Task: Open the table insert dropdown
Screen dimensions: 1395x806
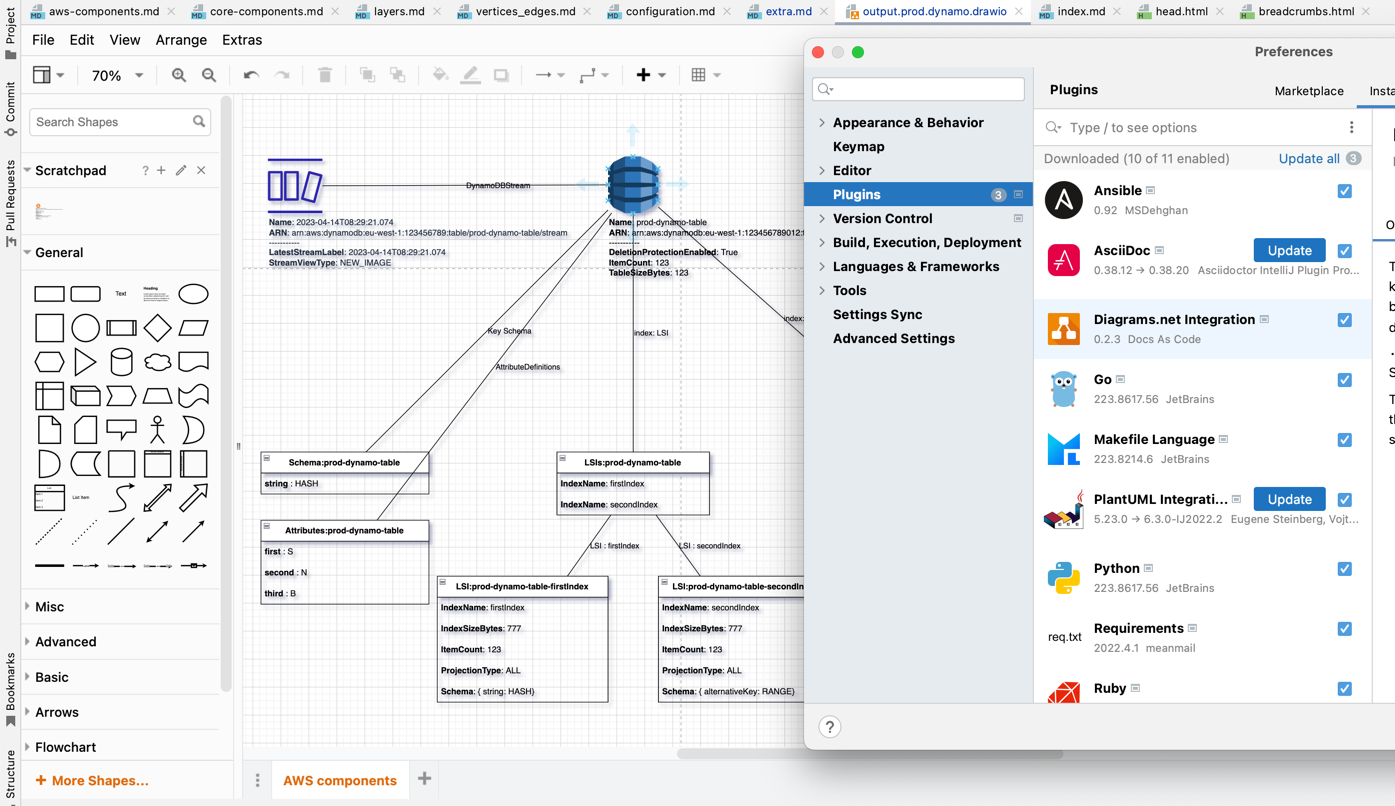Action: tap(705, 75)
